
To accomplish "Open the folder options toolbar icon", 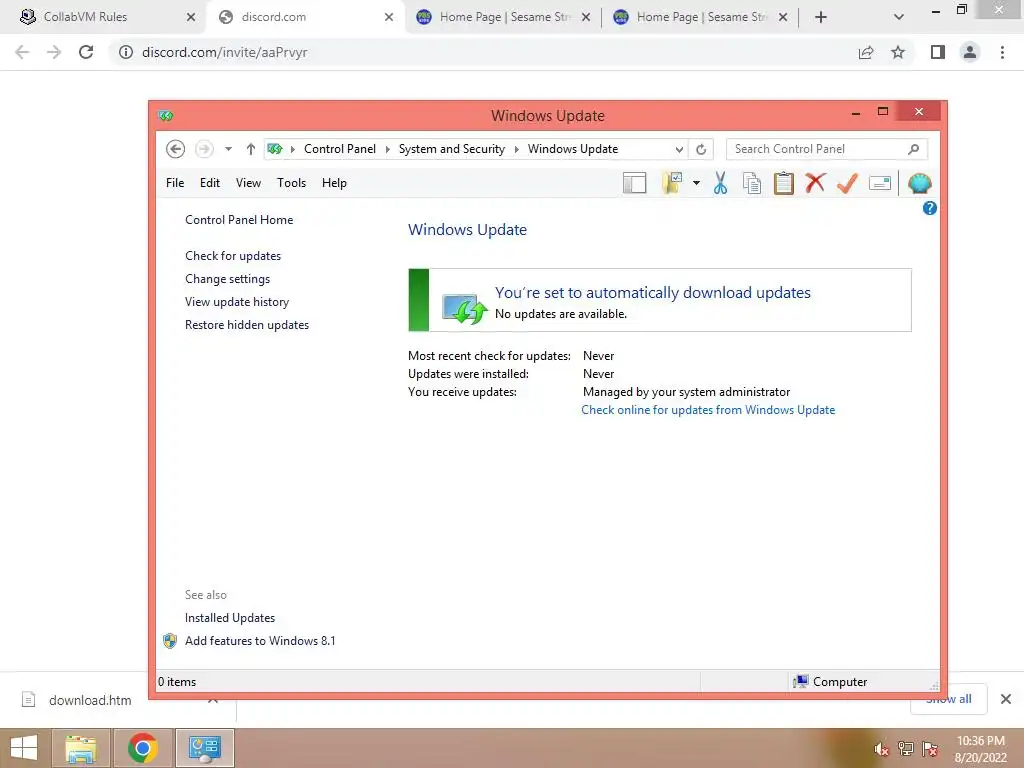I will pyautogui.click(x=672, y=184).
